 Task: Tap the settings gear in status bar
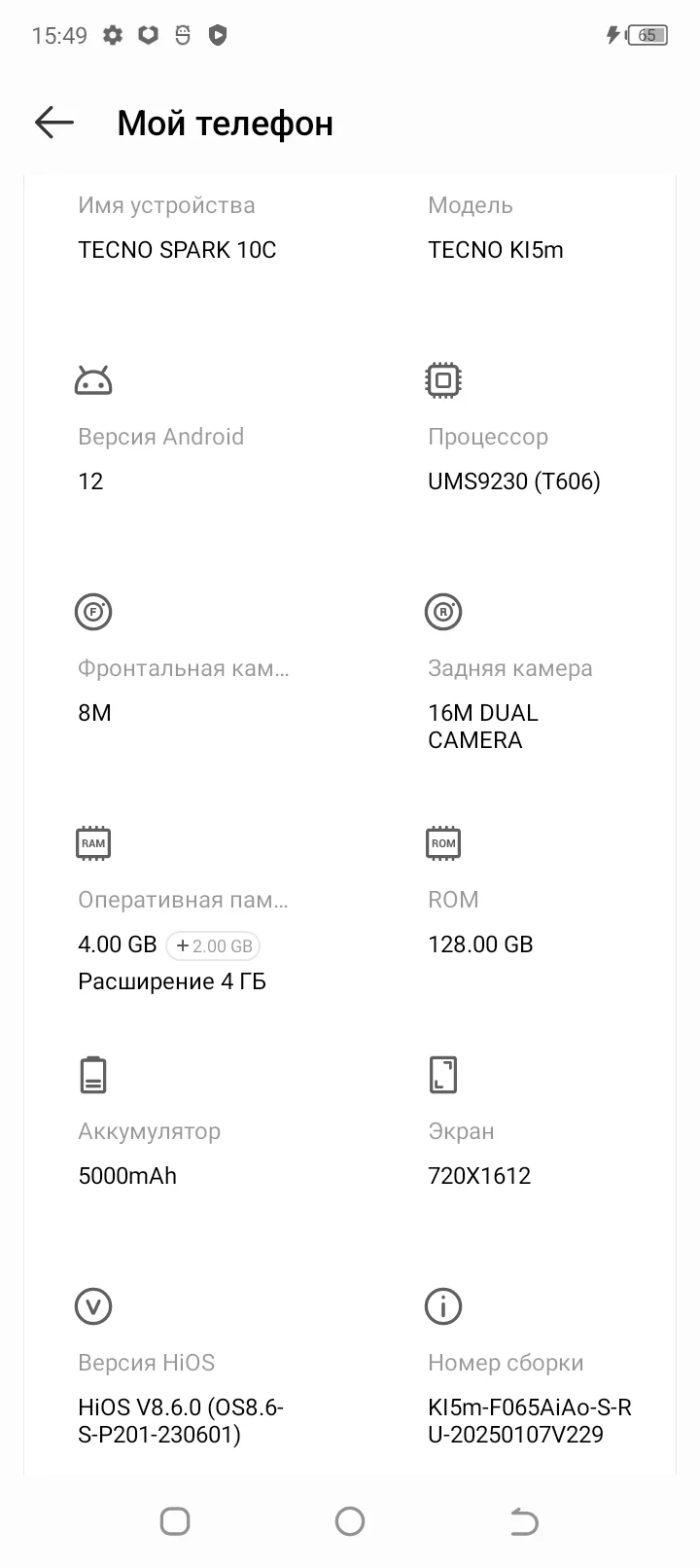[x=113, y=36]
